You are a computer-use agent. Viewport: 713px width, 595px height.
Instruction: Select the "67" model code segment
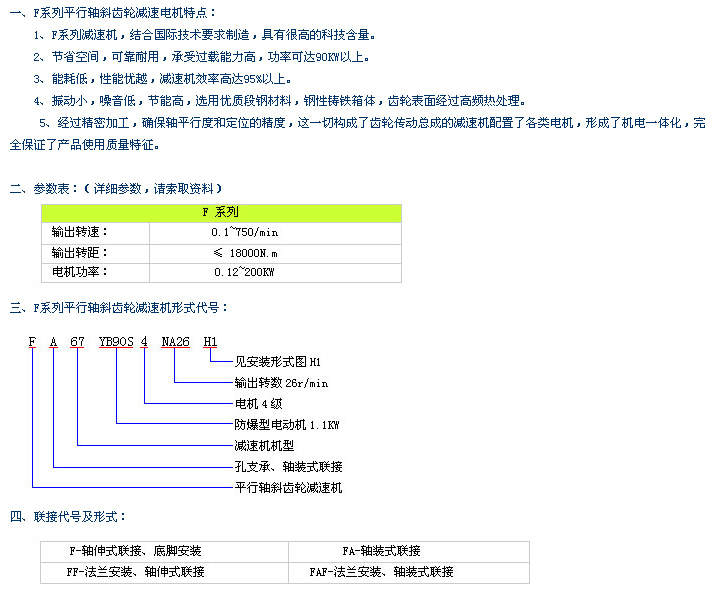[76, 342]
